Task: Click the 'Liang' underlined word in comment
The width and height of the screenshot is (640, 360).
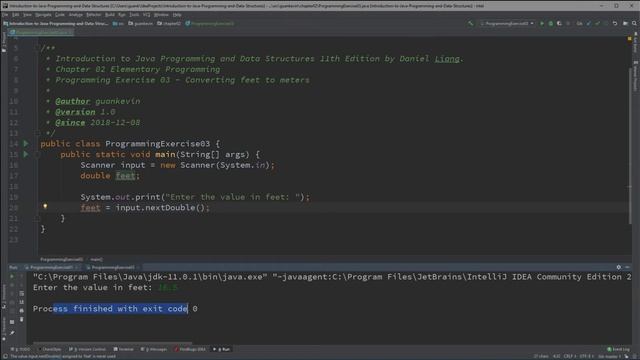Action: [447, 59]
